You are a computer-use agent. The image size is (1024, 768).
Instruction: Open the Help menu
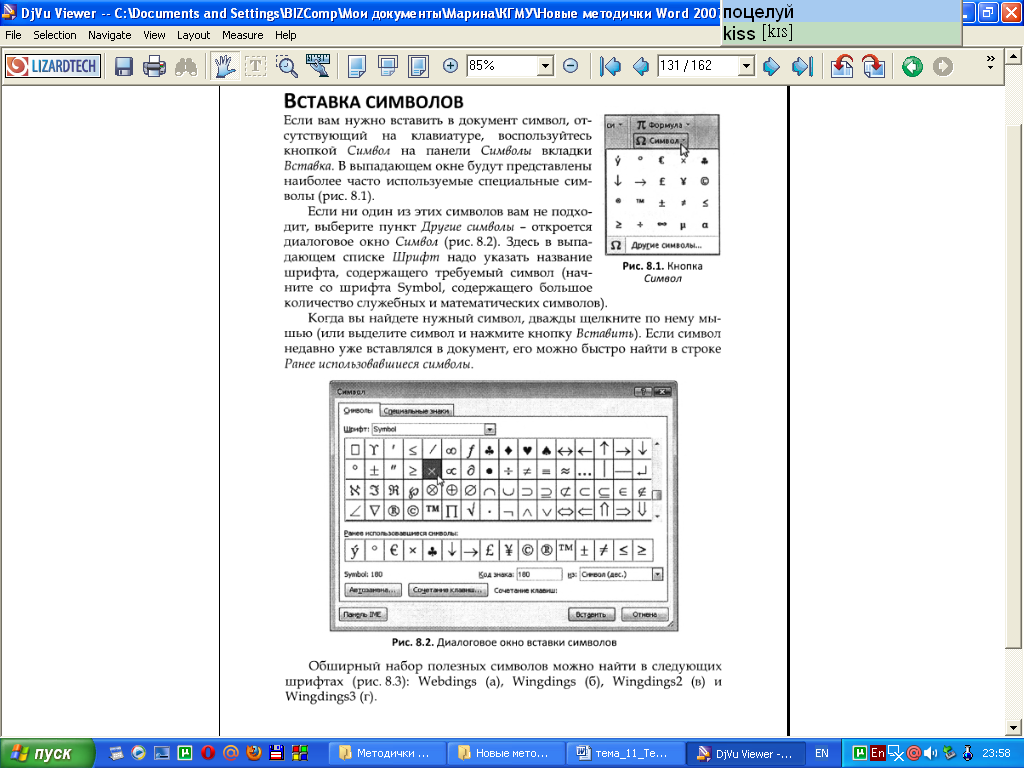[285, 35]
